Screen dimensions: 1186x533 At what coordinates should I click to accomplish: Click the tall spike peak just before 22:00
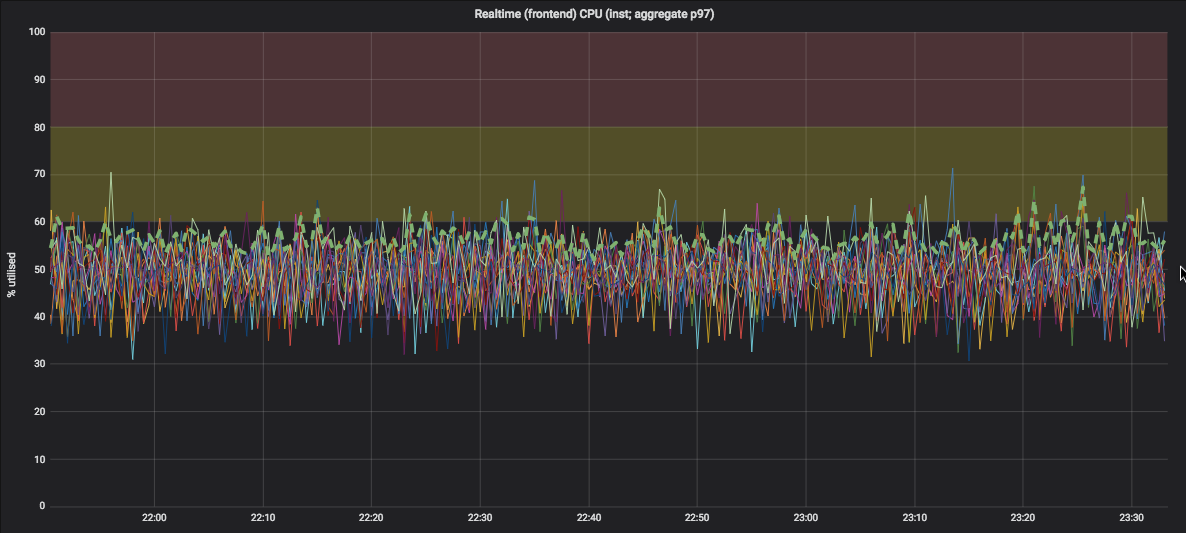point(110,173)
